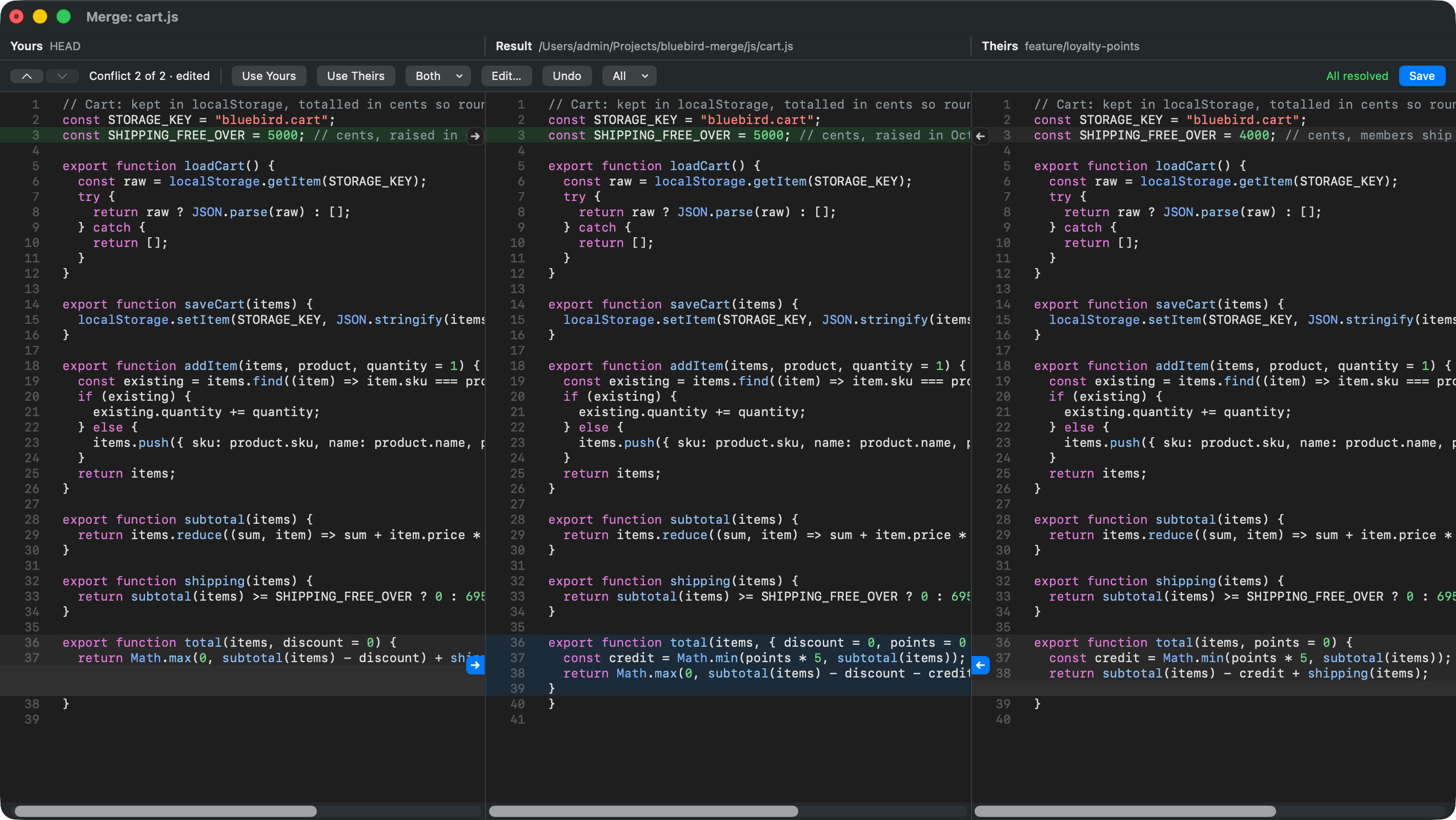The image size is (1456, 820).
Task: Save the merged cart.js result
Action: [1422, 76]
